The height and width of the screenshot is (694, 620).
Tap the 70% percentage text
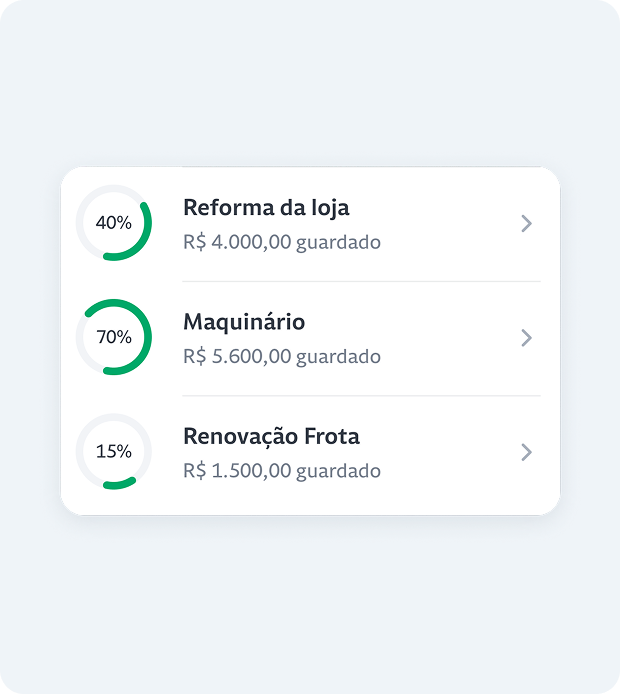coord(114,337)
